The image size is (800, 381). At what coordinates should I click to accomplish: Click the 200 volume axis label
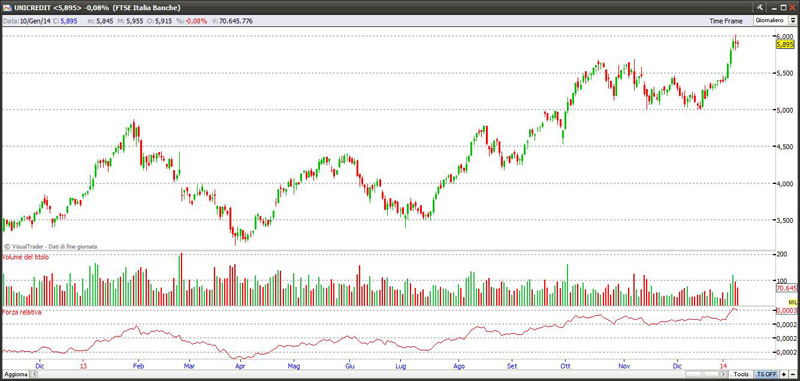click(782, 254)
